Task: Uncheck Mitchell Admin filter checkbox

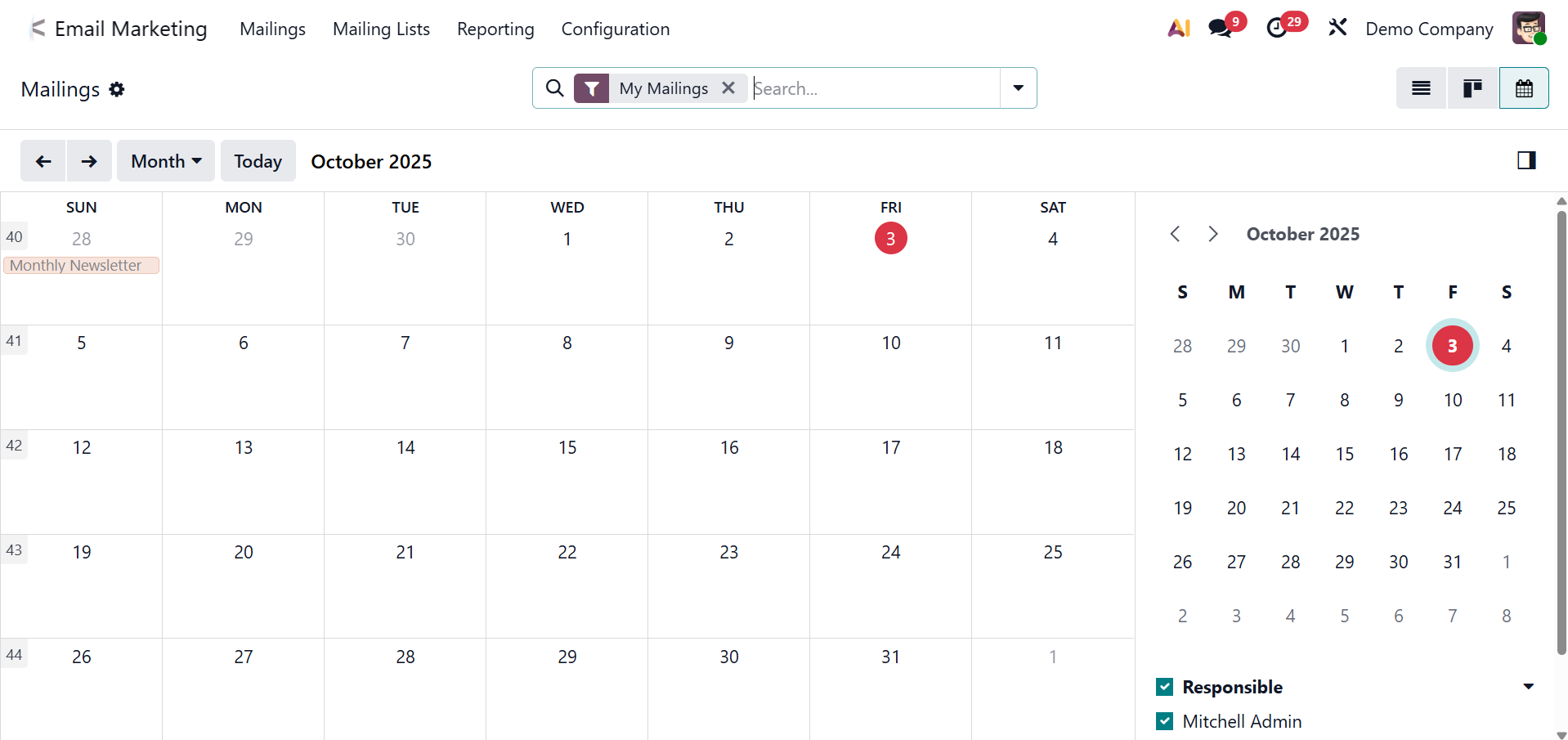Action: coord(1165,721)
